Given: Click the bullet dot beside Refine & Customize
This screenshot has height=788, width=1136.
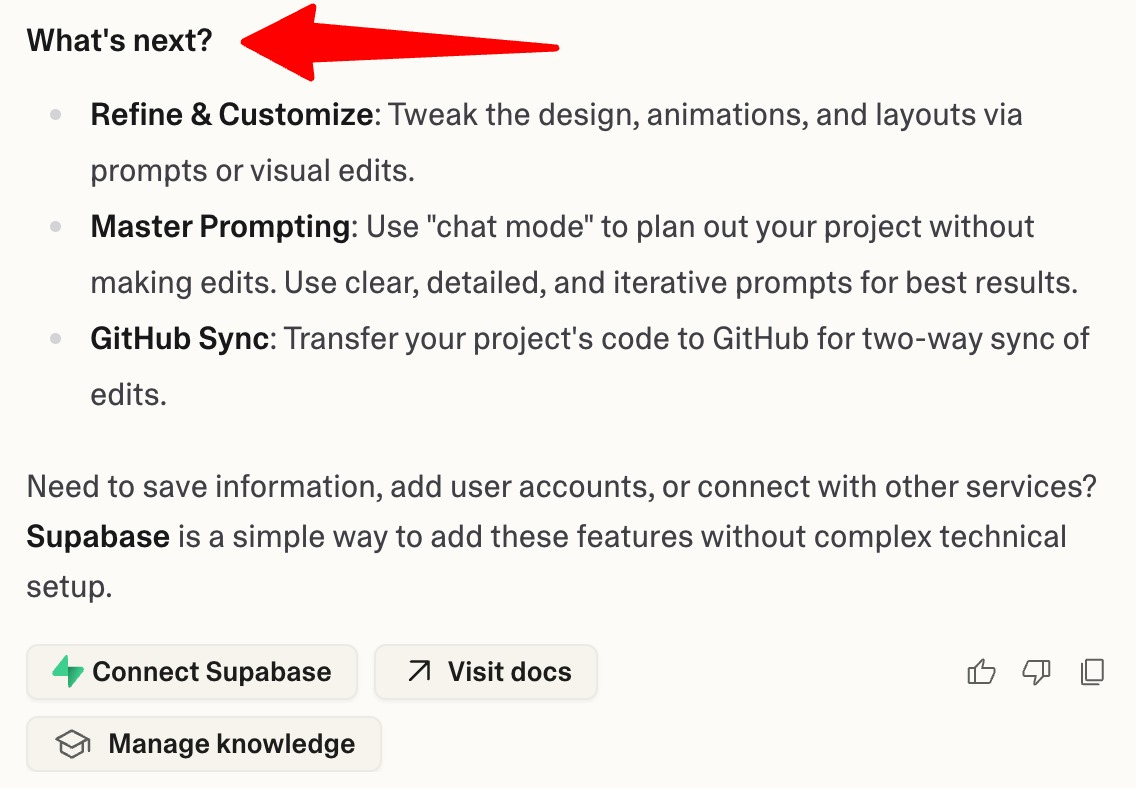Looking at the screenshot, I should click(x=56, y=114).
